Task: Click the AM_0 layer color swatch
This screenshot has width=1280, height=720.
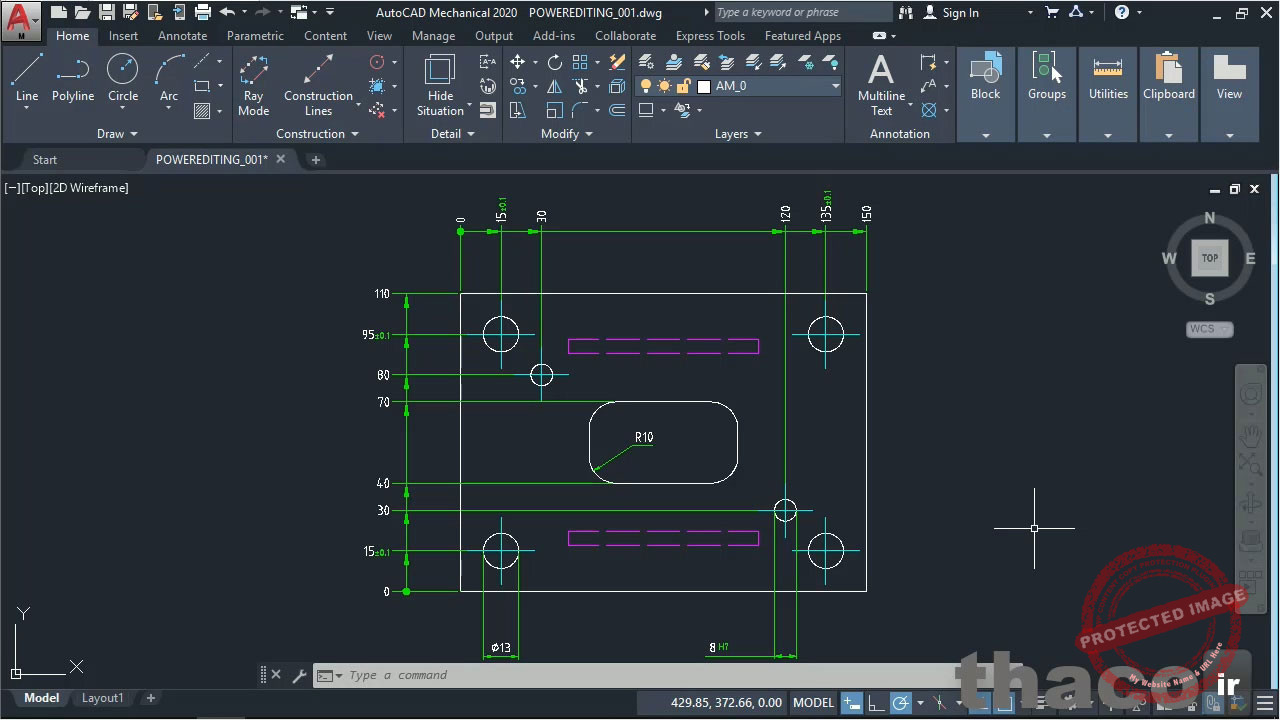Action: pos(704,87)
